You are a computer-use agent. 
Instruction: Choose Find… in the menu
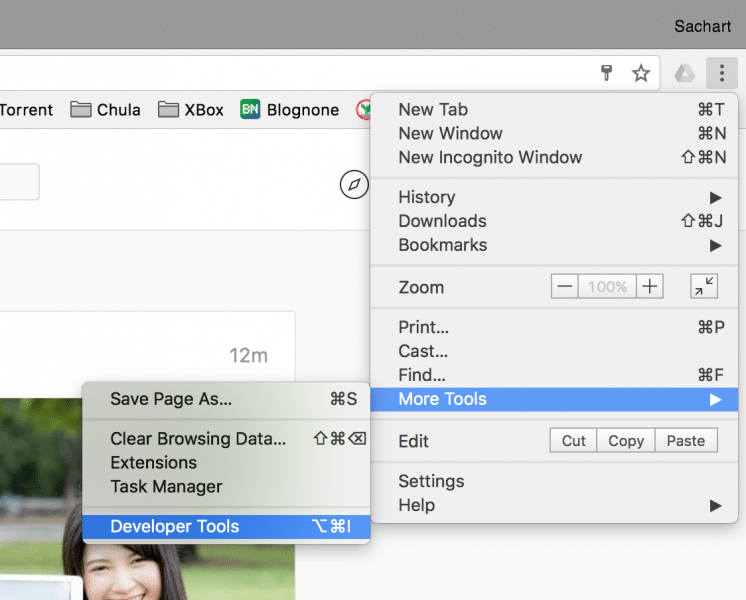(x=554, y=375)
